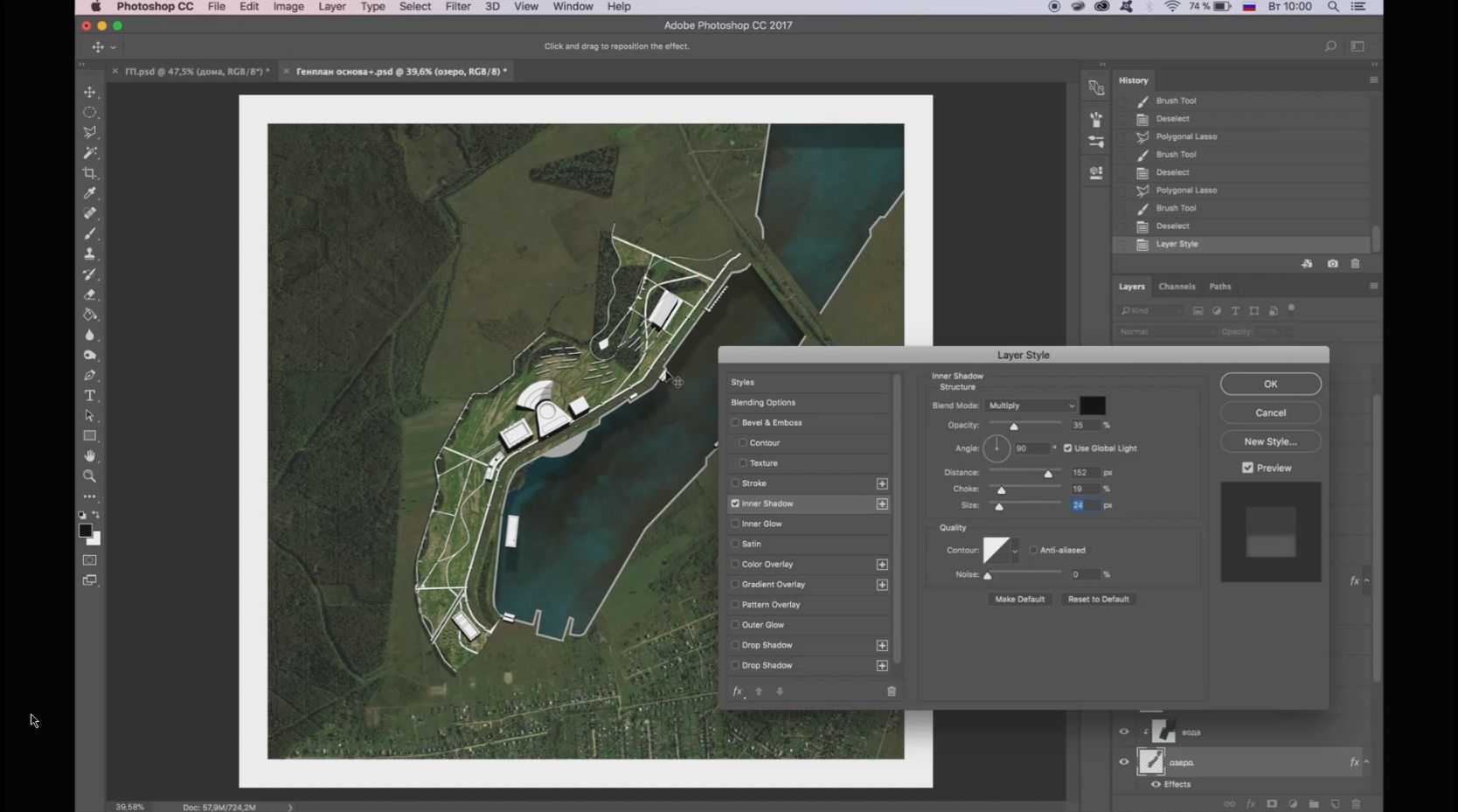Click the Make Default button
Image resolution: width=1458 pixels, height=812 pixels.
point(1019,600)
